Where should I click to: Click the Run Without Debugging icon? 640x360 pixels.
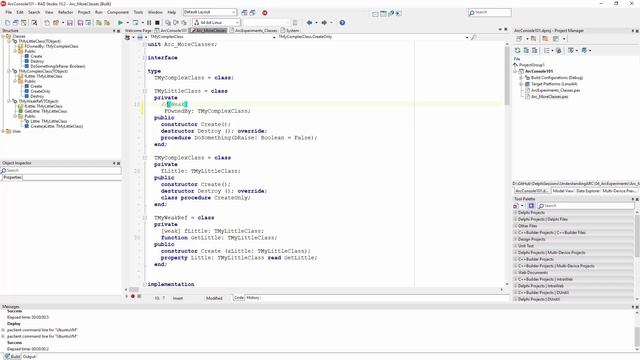pyautogui.click(x=136, y=23)
